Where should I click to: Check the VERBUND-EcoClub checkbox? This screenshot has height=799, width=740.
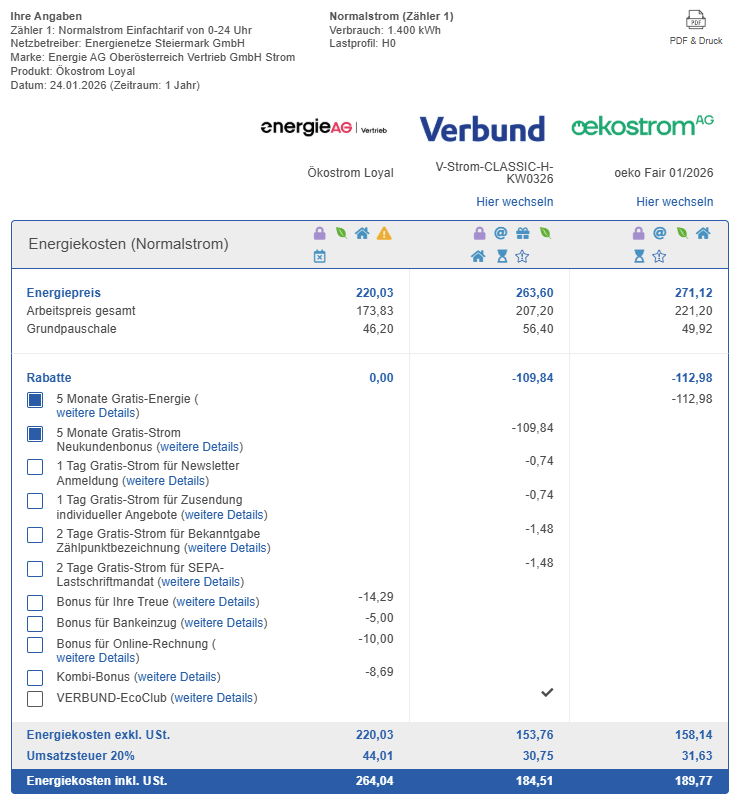click(35, 698)
